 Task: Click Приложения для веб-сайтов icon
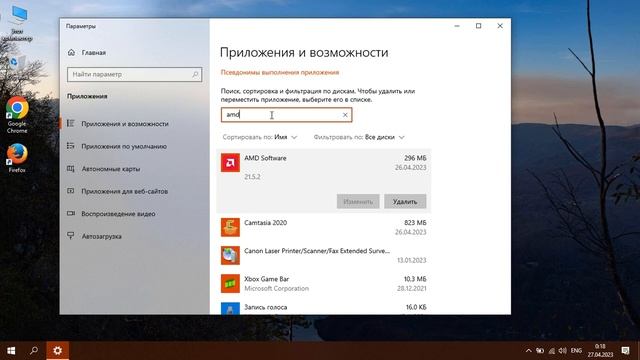(71, 191)
